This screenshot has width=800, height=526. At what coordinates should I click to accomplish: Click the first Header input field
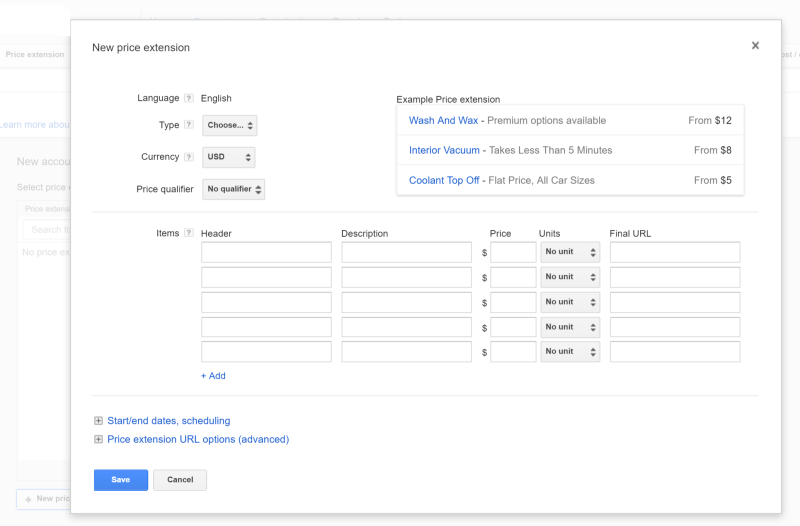(266, 252)
